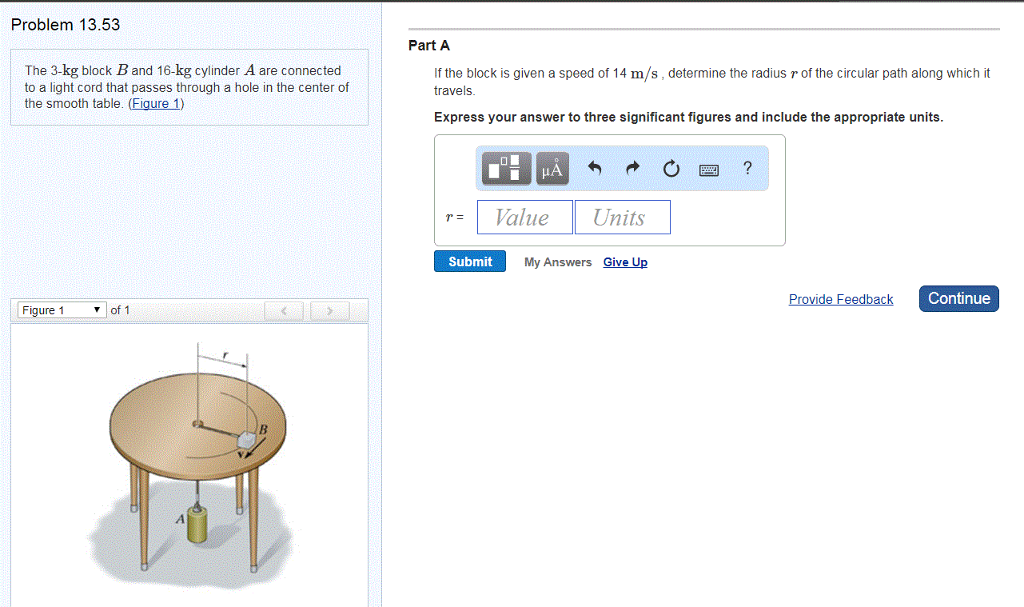The image size is (1024, 607).
Task: Open the Provide Feedback link
Action: pos(840,299)
